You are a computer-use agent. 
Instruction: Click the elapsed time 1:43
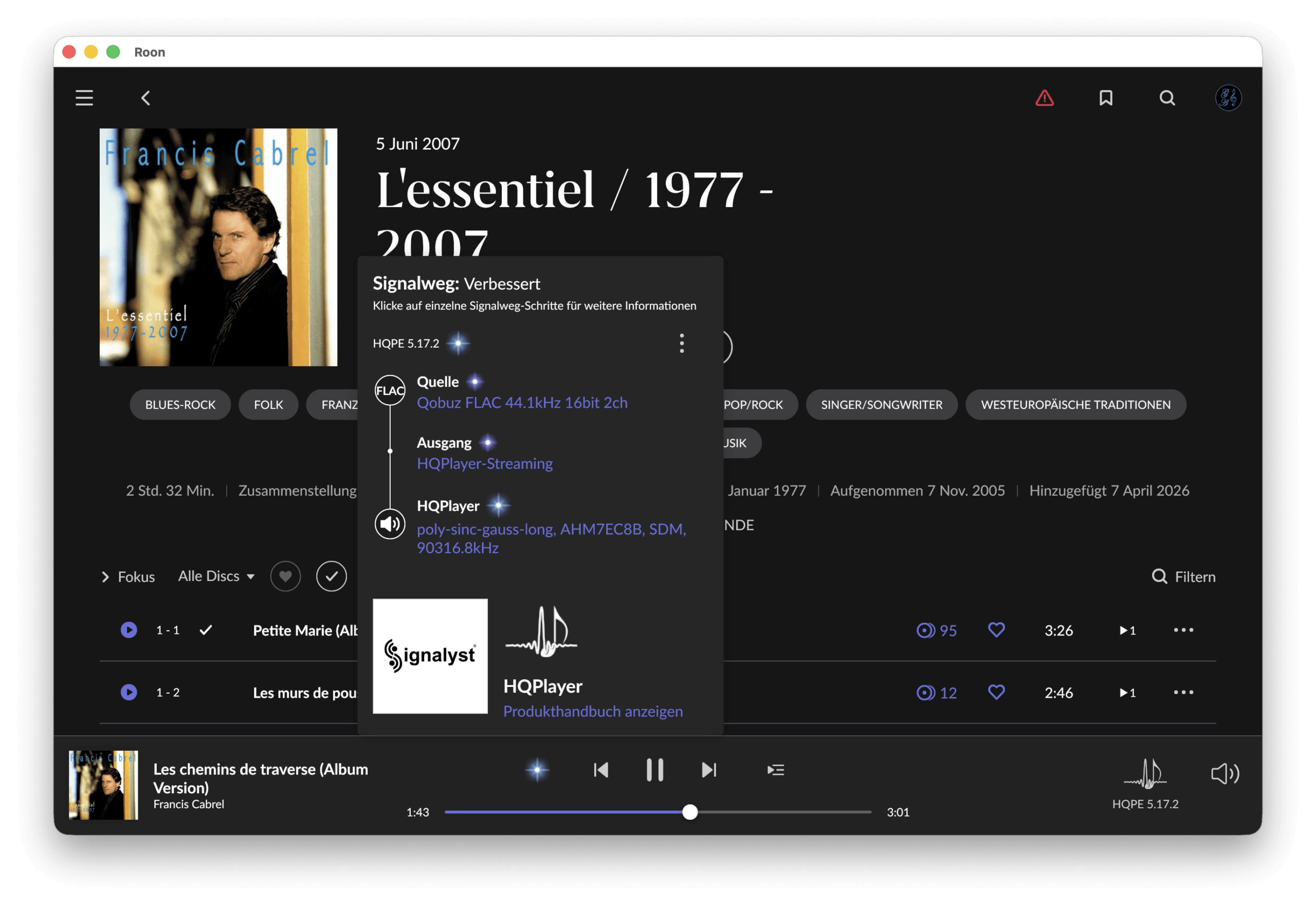click(x=417, y=812)
